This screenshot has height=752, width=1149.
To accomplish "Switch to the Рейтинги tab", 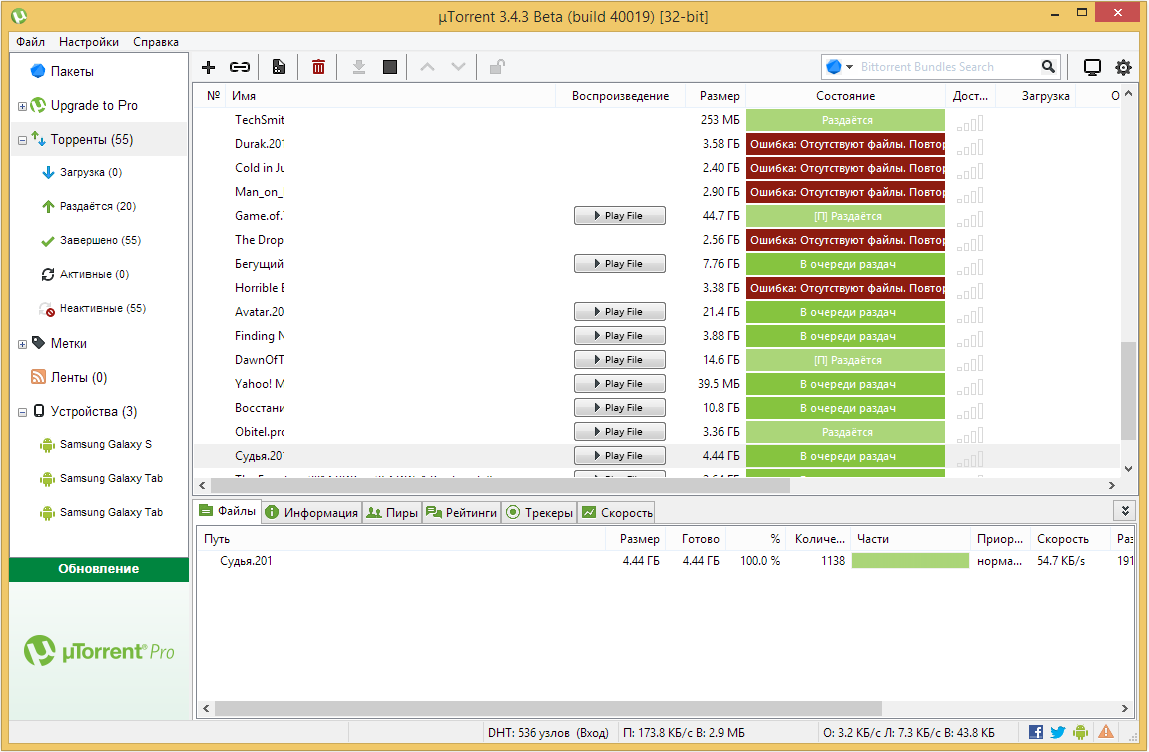I will coord(462,512).
